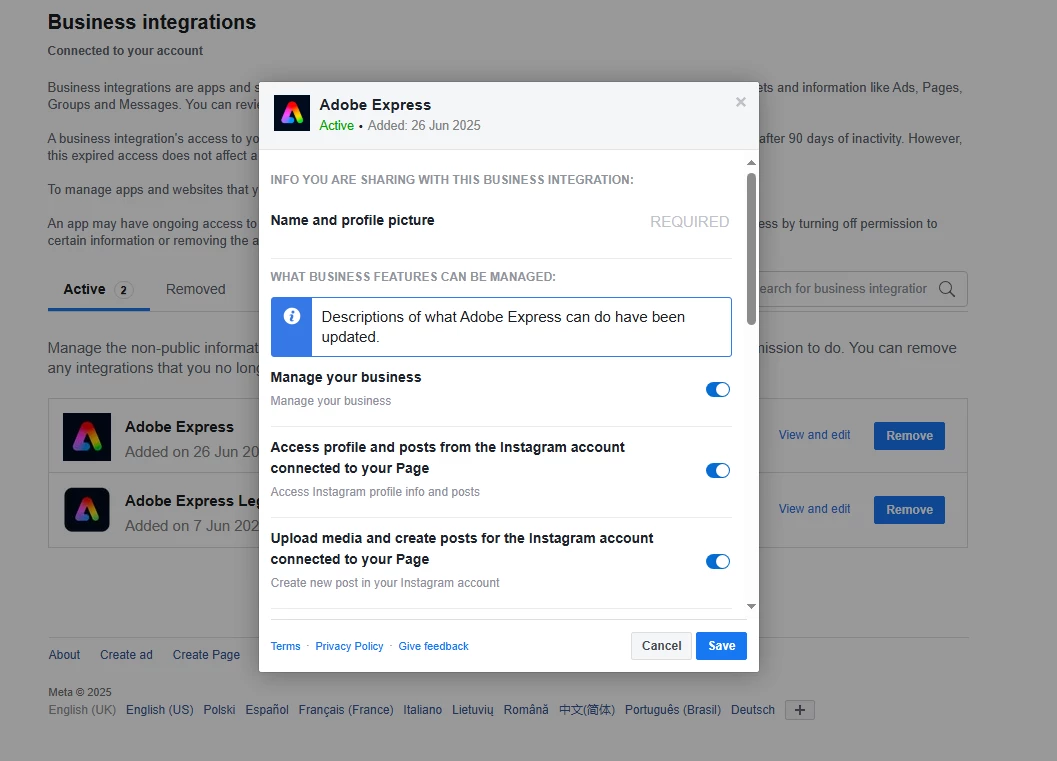This screenshot has width=1057, height=761.
Task: Open the Privacy Policy link
Action: (x=349, y=646)
